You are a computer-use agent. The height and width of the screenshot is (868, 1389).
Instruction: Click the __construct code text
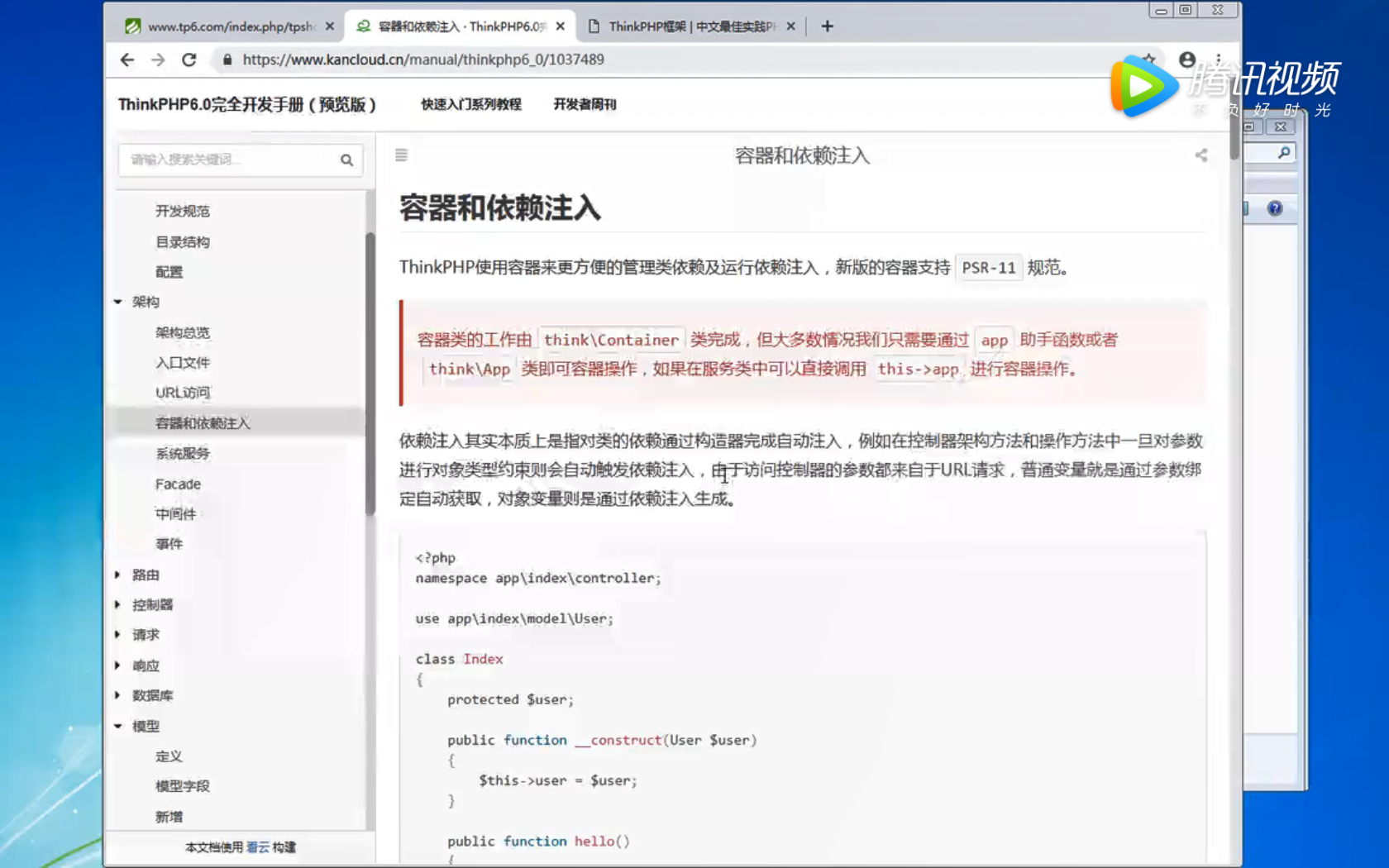[618, 740]
